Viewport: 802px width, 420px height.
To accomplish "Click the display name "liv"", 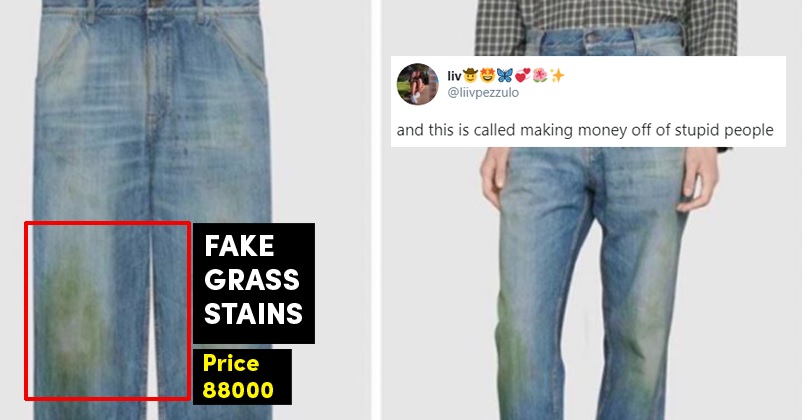I will (454, 76).
